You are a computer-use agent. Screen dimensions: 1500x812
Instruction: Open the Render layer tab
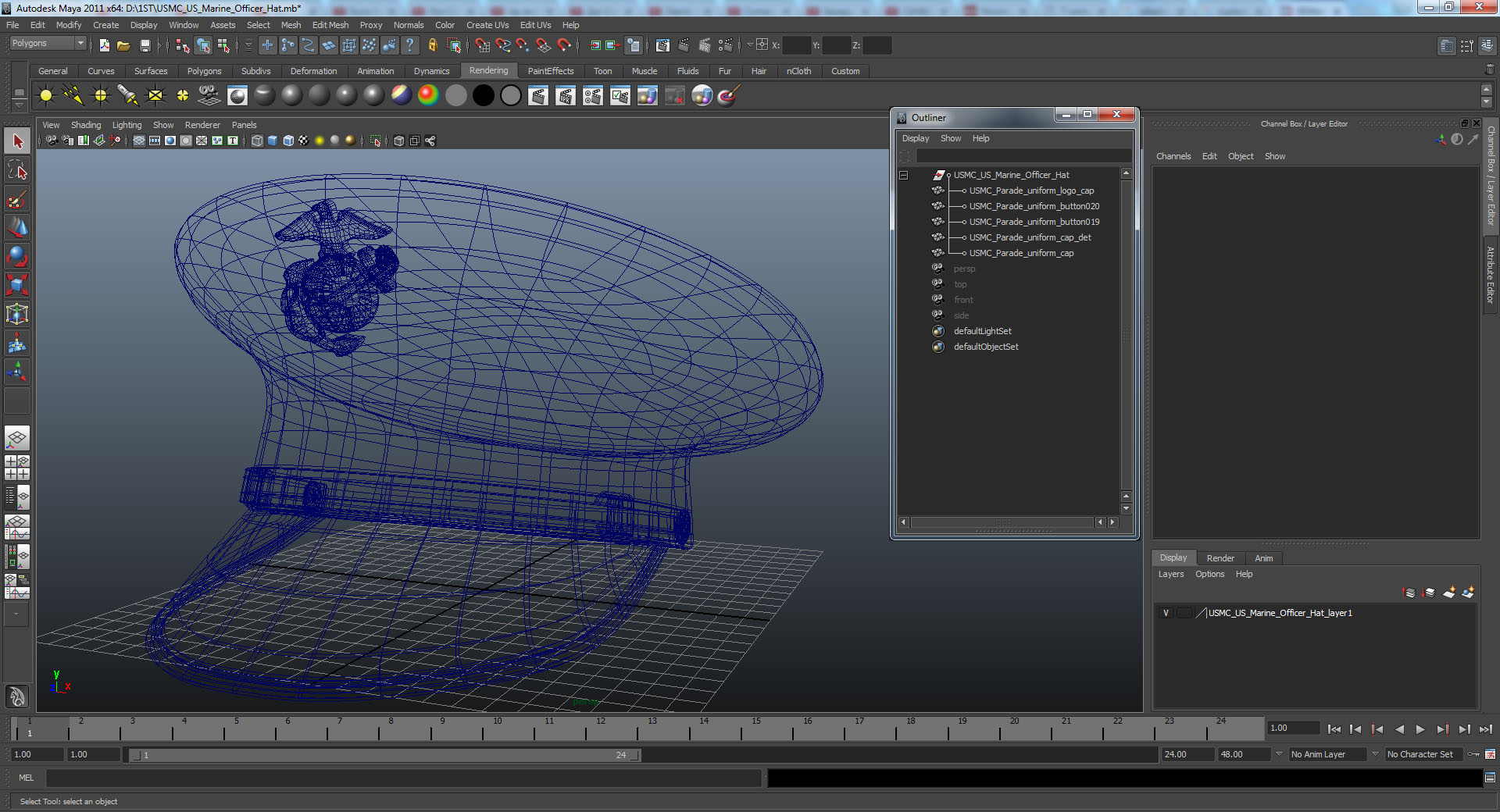pyautogui.click(x=1220, y=558)
